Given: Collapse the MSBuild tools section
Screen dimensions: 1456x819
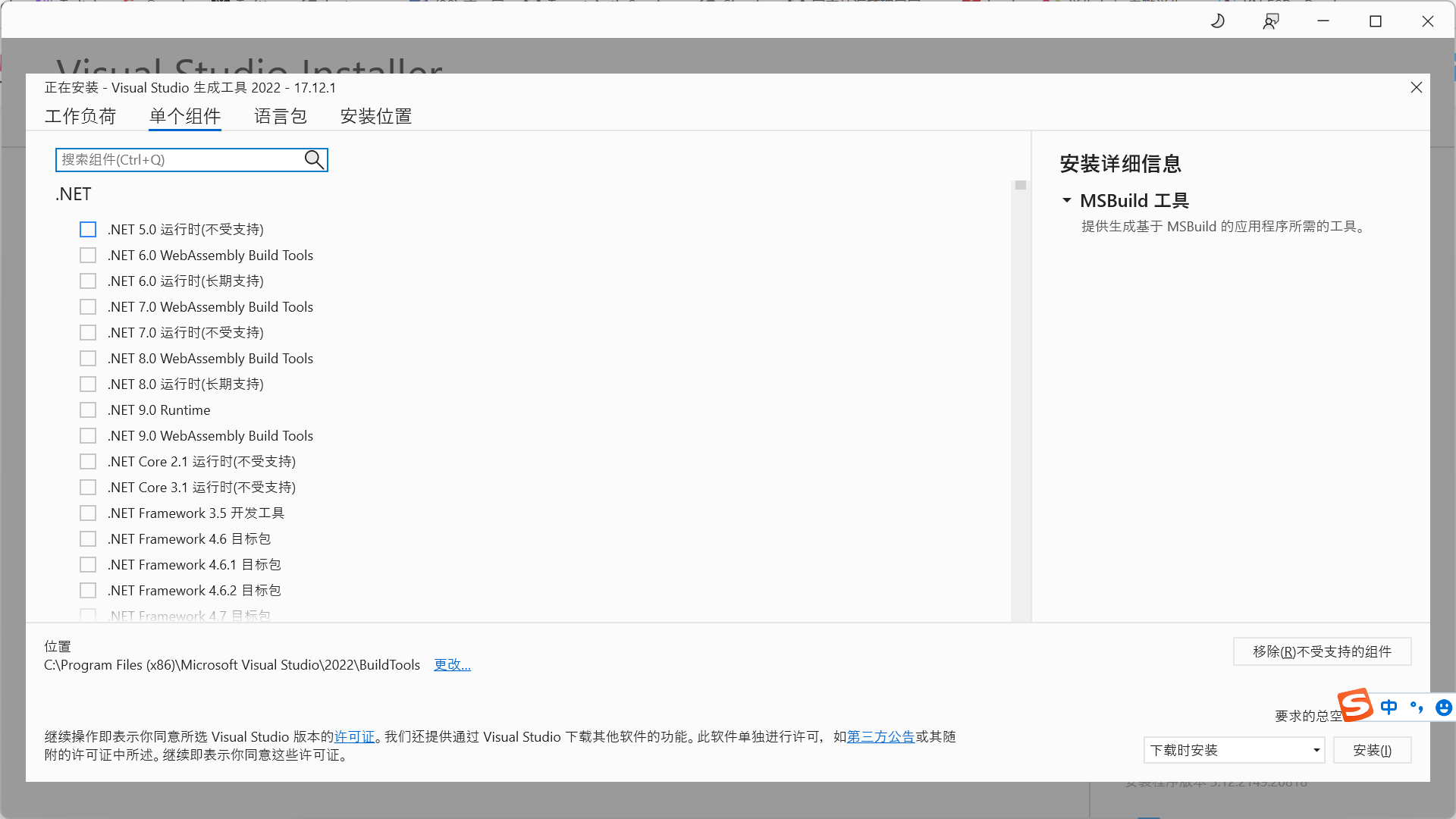Looking at the screenshot, I should click(x=1067, y=200).
